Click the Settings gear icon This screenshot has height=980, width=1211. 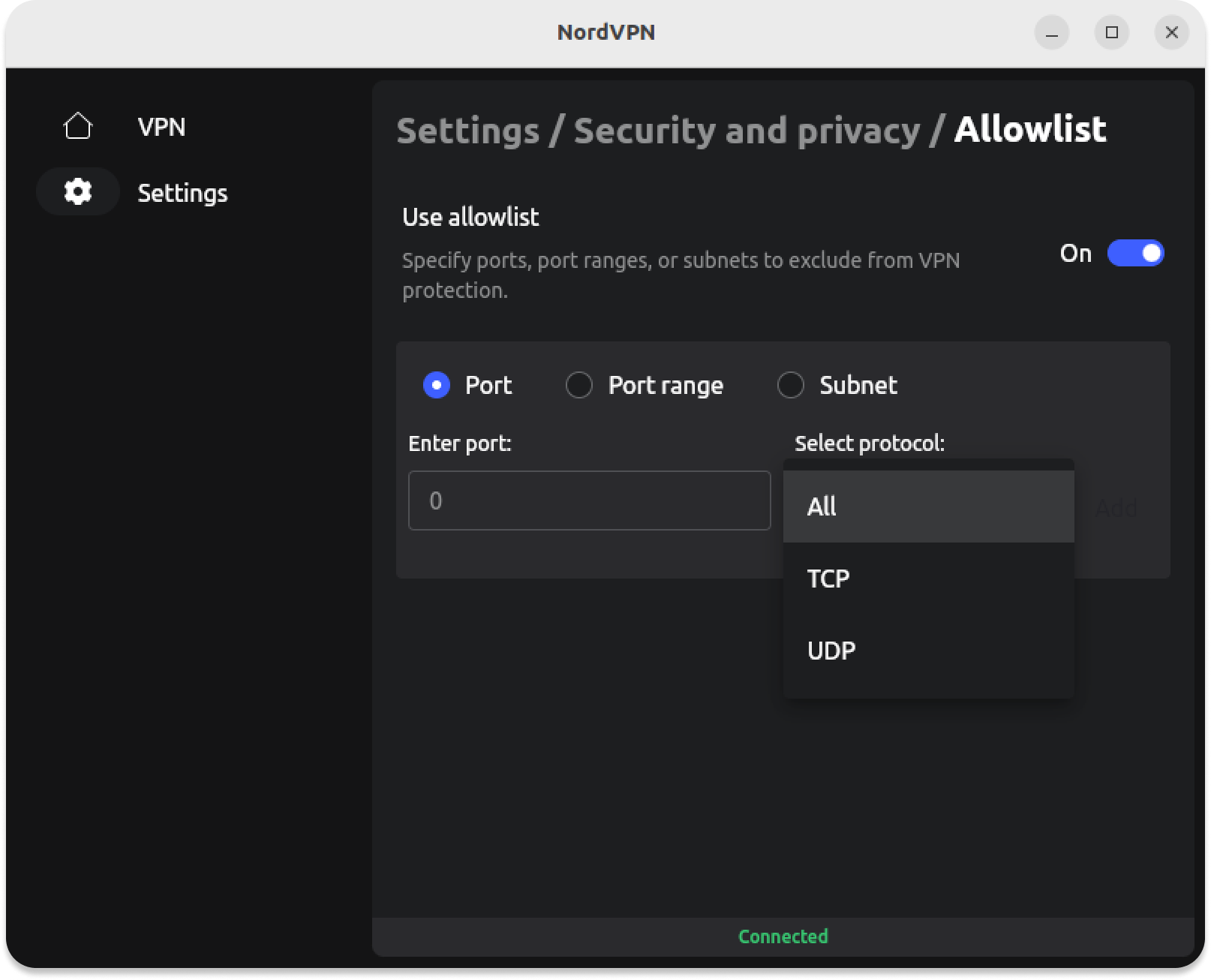pyautogui.click(x=78, y=192)
